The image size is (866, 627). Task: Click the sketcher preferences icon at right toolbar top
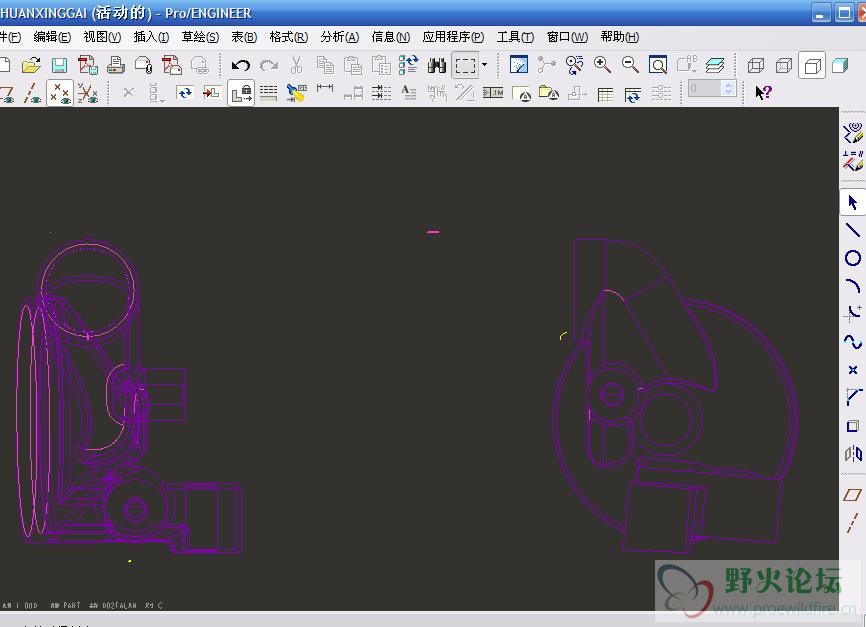[x=853, y=133]
